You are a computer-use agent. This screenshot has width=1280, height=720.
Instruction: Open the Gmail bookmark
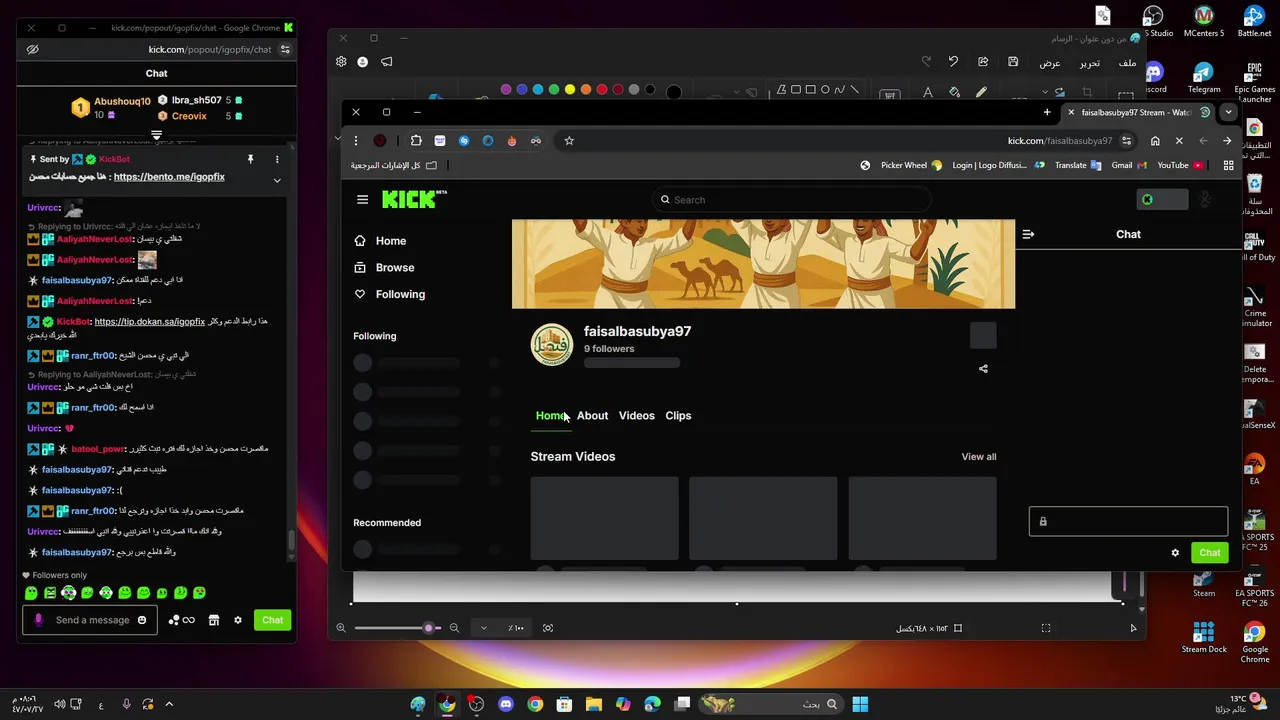coord(1129,166)
